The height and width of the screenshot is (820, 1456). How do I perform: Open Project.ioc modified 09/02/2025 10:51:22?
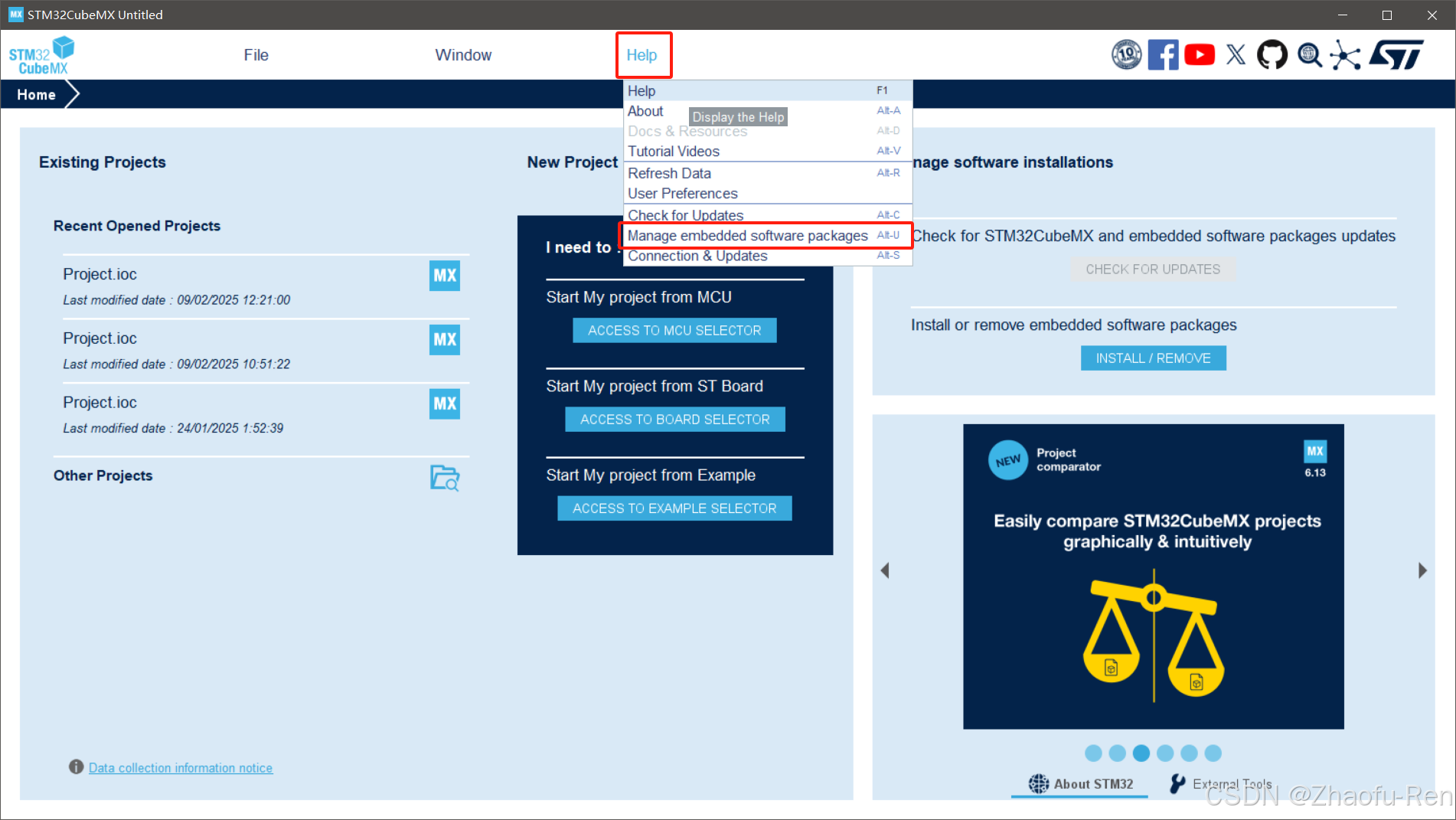pyautogui.click(x=266, y=351)
